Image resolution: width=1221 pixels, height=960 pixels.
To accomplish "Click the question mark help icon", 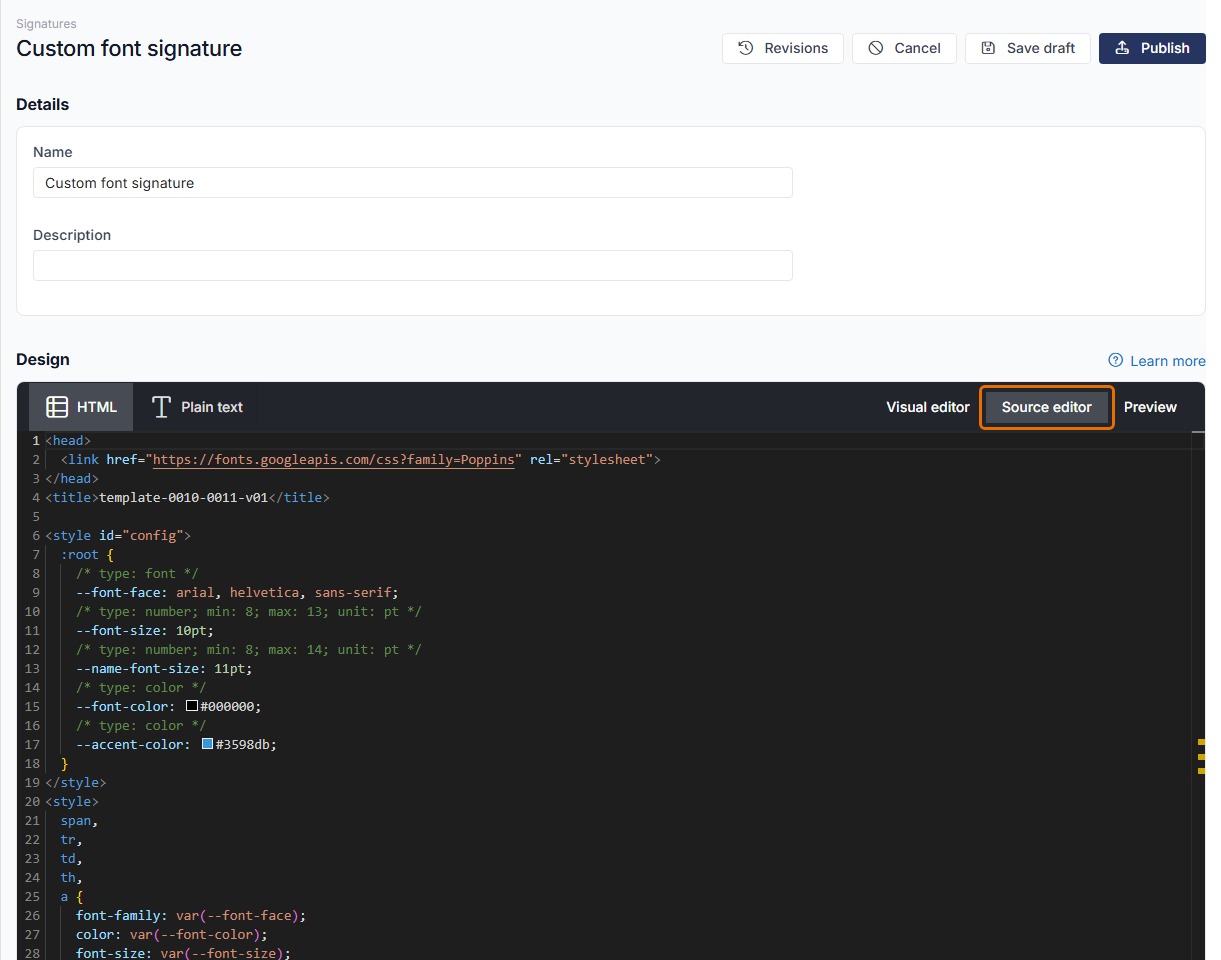I will click(1116, 360).
